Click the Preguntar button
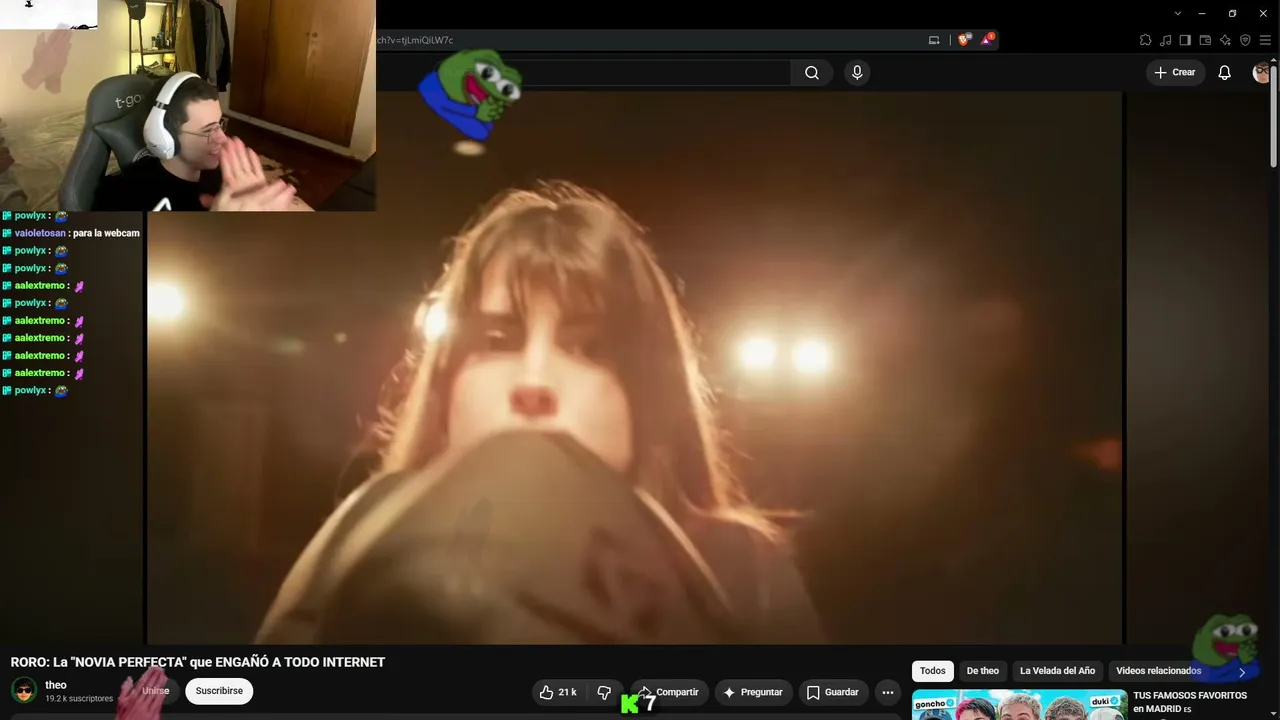Image resolution: width=1280 pixels, height=720 pixels. click(x=752, y=692)
